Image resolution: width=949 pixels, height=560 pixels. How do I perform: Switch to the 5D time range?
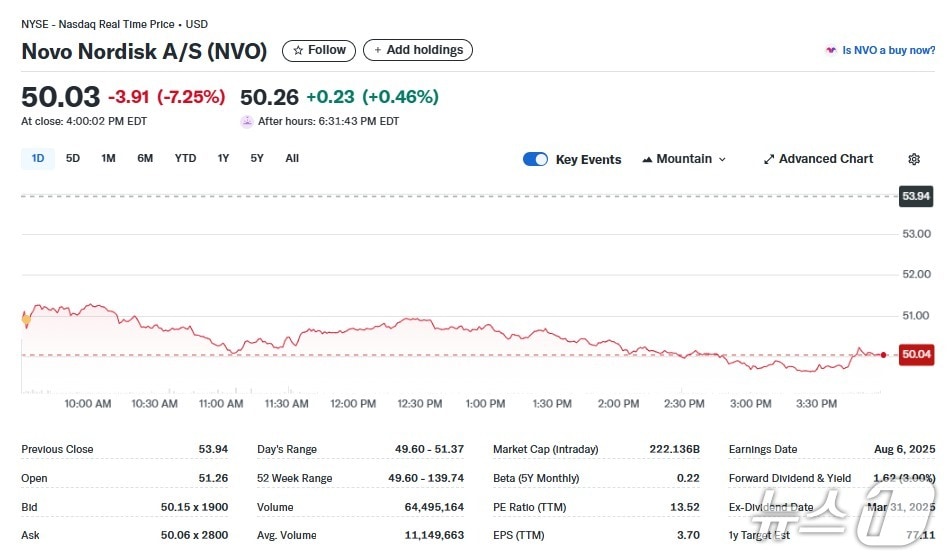click(73, 158)
